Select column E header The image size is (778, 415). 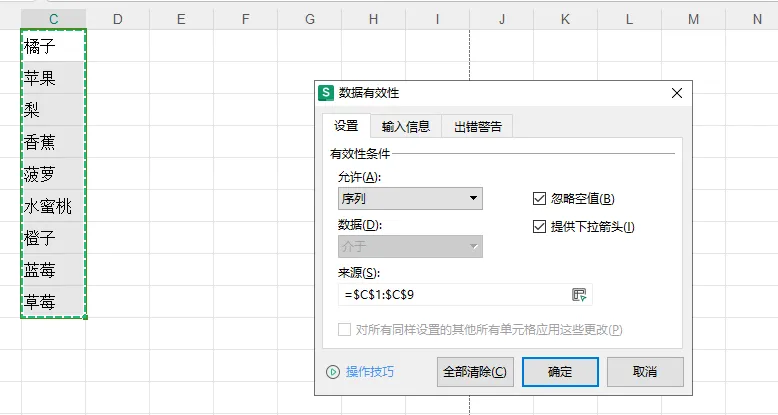(182, 19)
